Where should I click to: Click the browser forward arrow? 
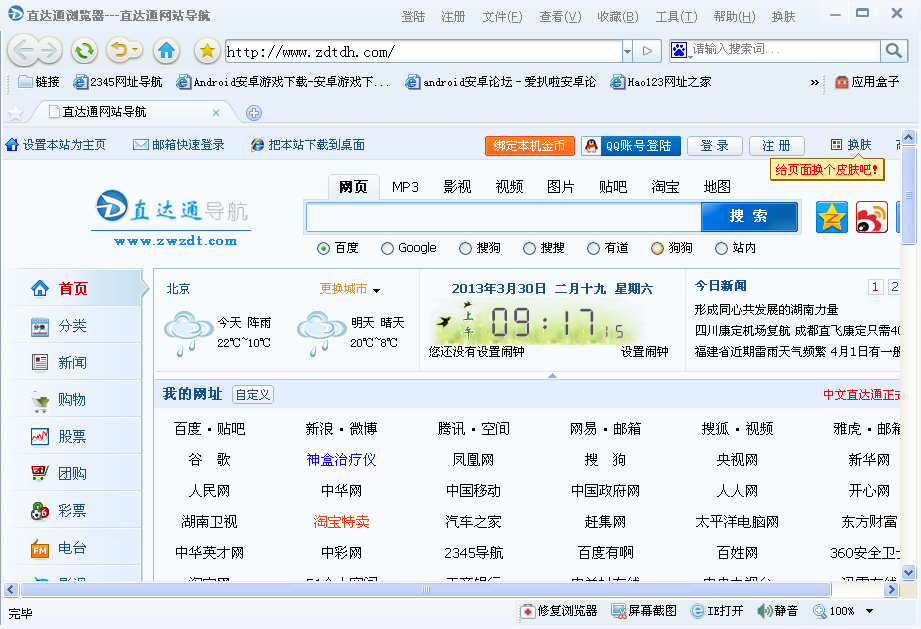pos(49,51)
